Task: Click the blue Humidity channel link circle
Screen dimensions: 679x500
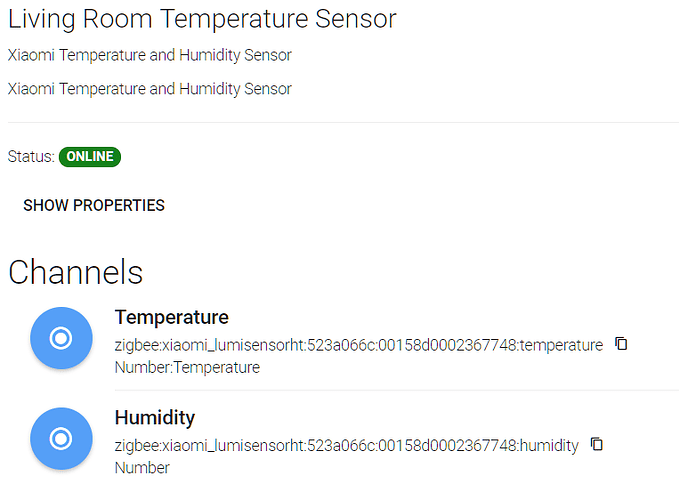Action: tap(61, 438)
